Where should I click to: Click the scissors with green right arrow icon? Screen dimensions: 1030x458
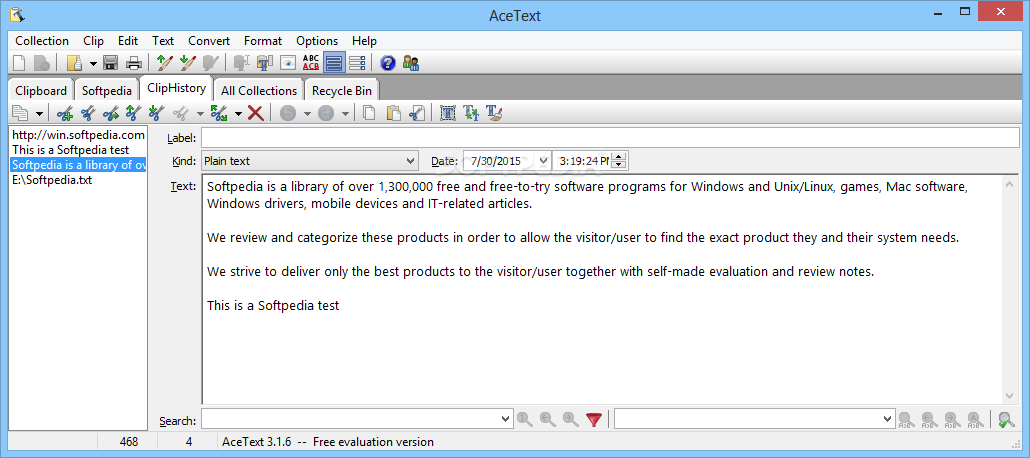(x=110, y=113)
